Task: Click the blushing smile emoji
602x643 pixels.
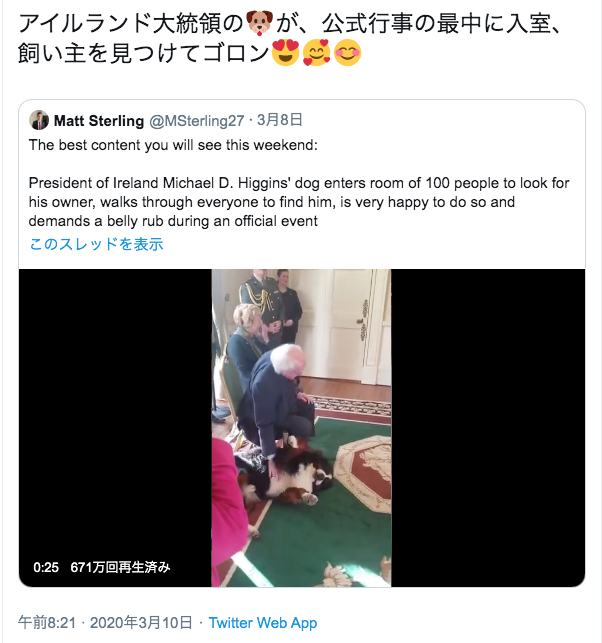Action: (347, 53)
